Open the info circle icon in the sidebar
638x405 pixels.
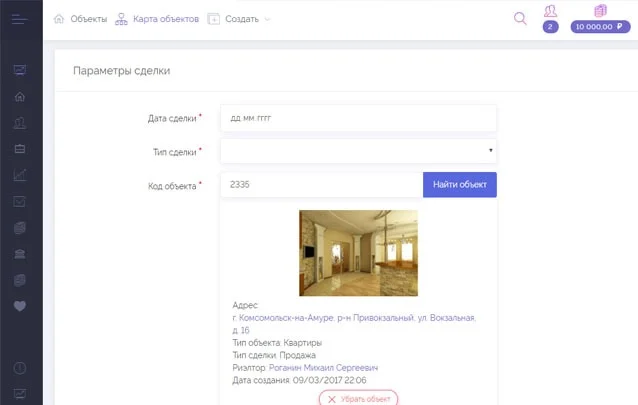coord(20,368)
